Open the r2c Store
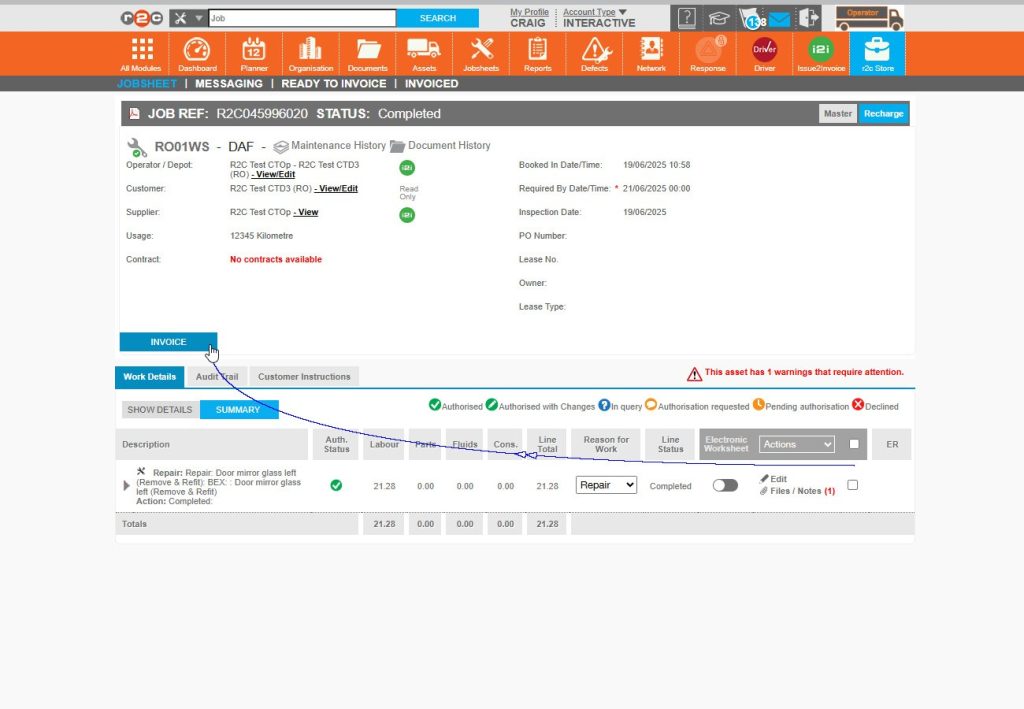Screen dimensions: 1024x709 876,52
